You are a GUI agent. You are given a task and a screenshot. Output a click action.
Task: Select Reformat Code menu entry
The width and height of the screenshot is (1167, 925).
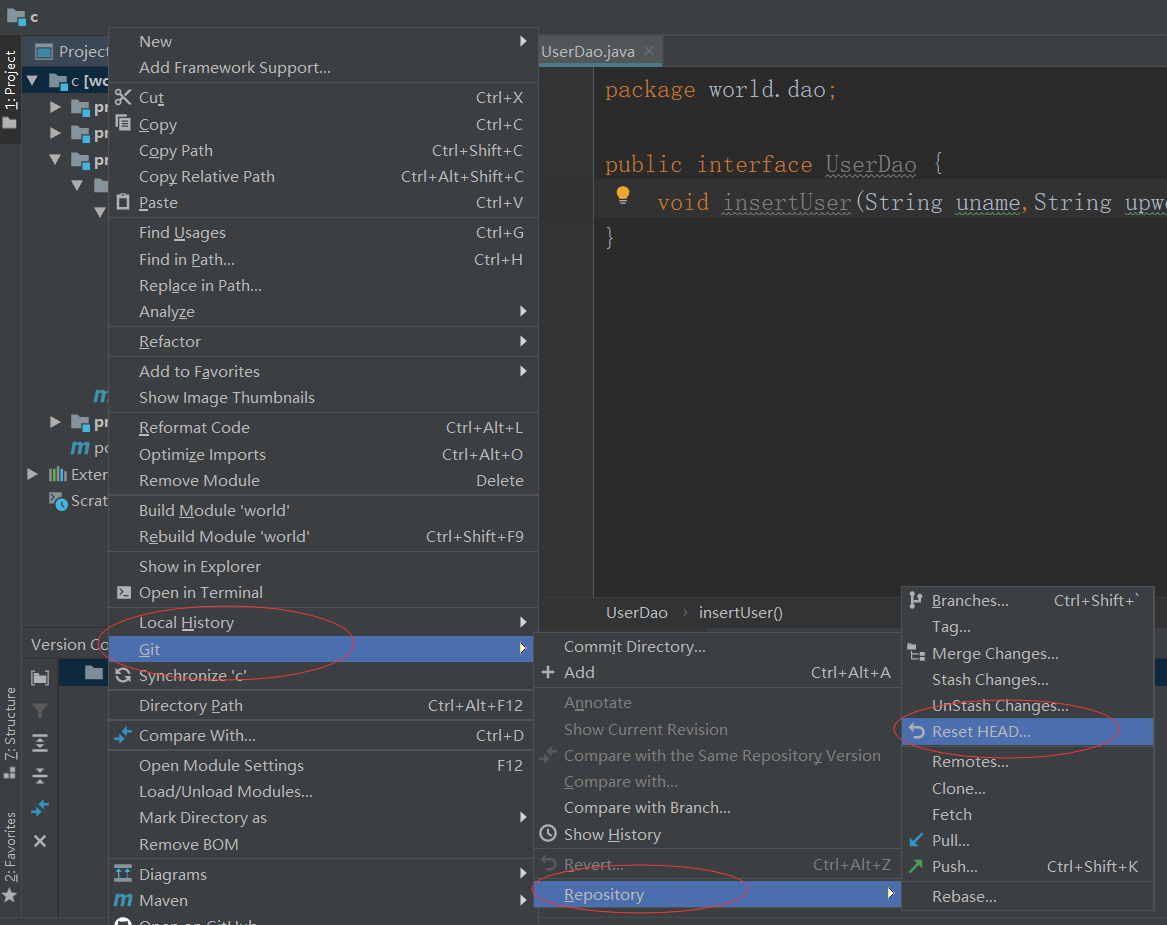click(323, 428)
